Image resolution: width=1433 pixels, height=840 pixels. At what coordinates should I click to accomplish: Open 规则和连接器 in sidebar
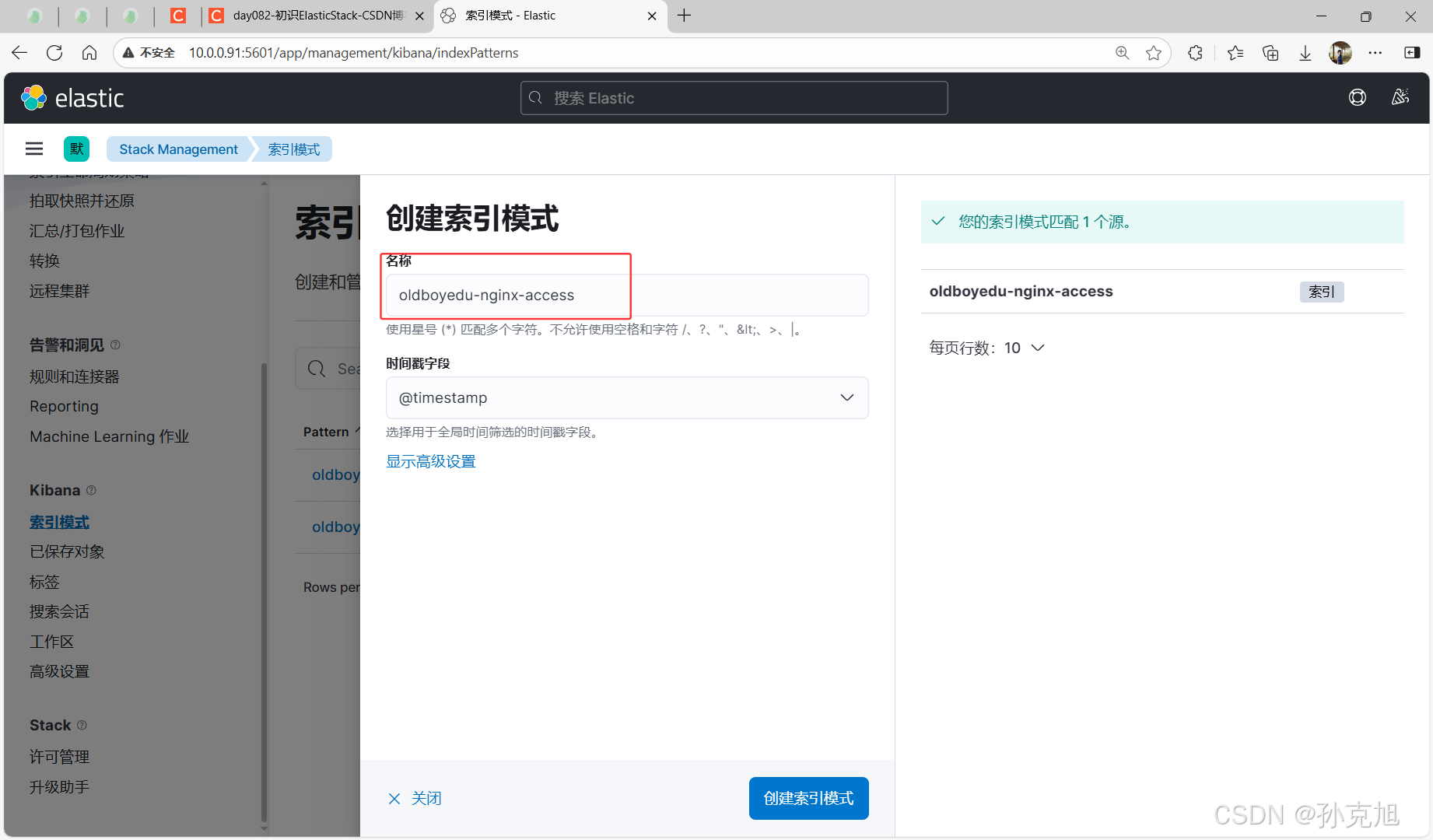(74, 376)
